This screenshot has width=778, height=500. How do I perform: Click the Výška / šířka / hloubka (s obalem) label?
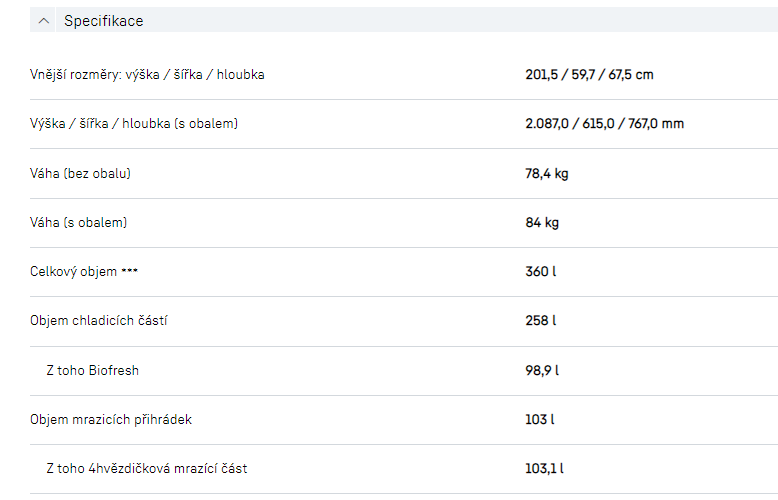pyautogui.click(x=134, y=124)
